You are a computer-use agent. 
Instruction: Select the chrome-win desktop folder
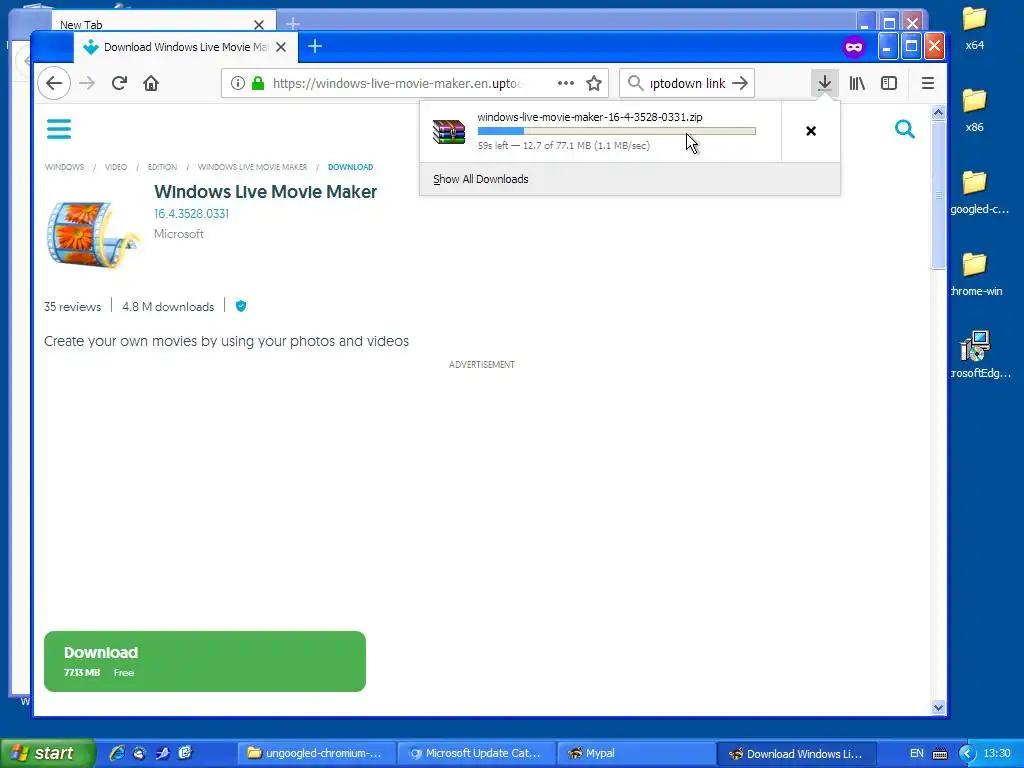pos(976,274)
